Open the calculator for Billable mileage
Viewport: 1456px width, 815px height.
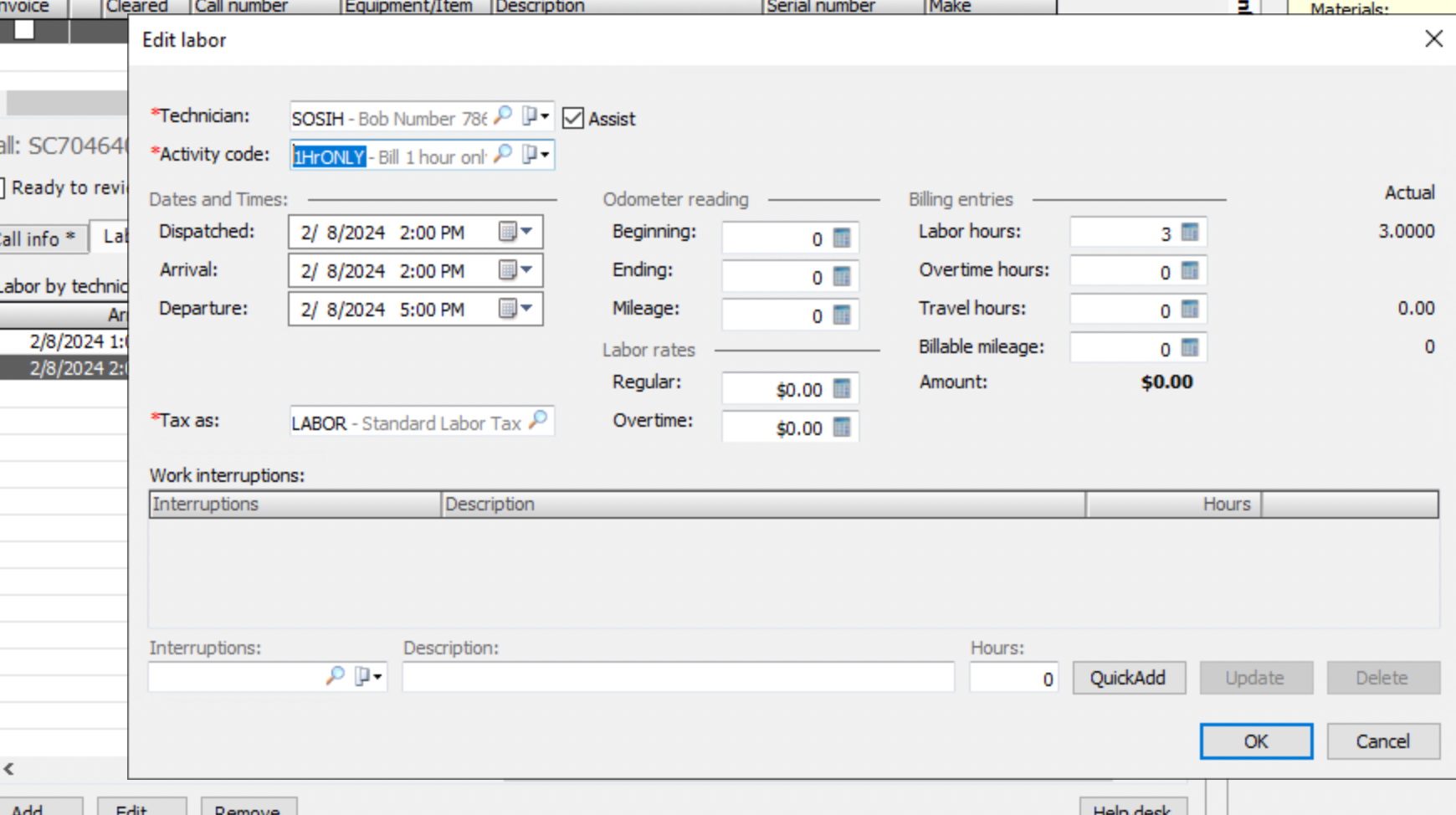click(x=1190, y=348)
